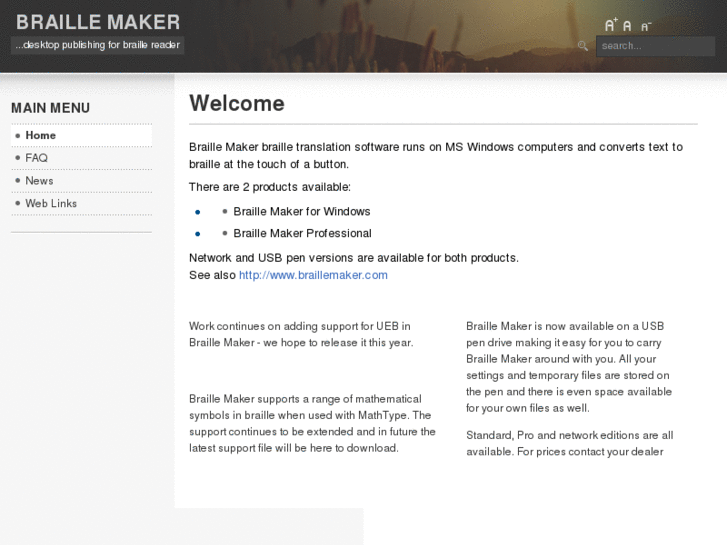Click the '...desktop publishing for braille reader' tagline
The image size is (727, 545).
tap(97, 45)
